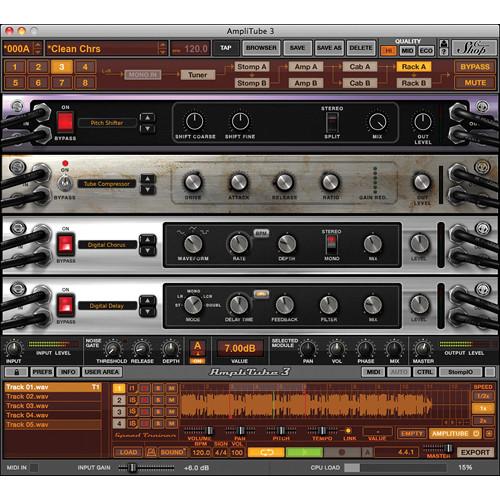Click the Digital Chorus Rate knob
Screen dimensions: 500x500
(239, 244)
